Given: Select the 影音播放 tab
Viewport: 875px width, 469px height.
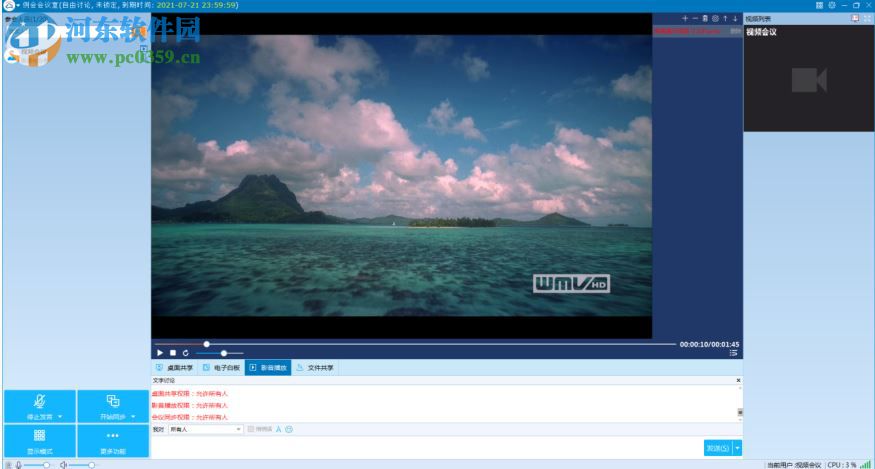Looking at the screenshot, I should (268, 368).
